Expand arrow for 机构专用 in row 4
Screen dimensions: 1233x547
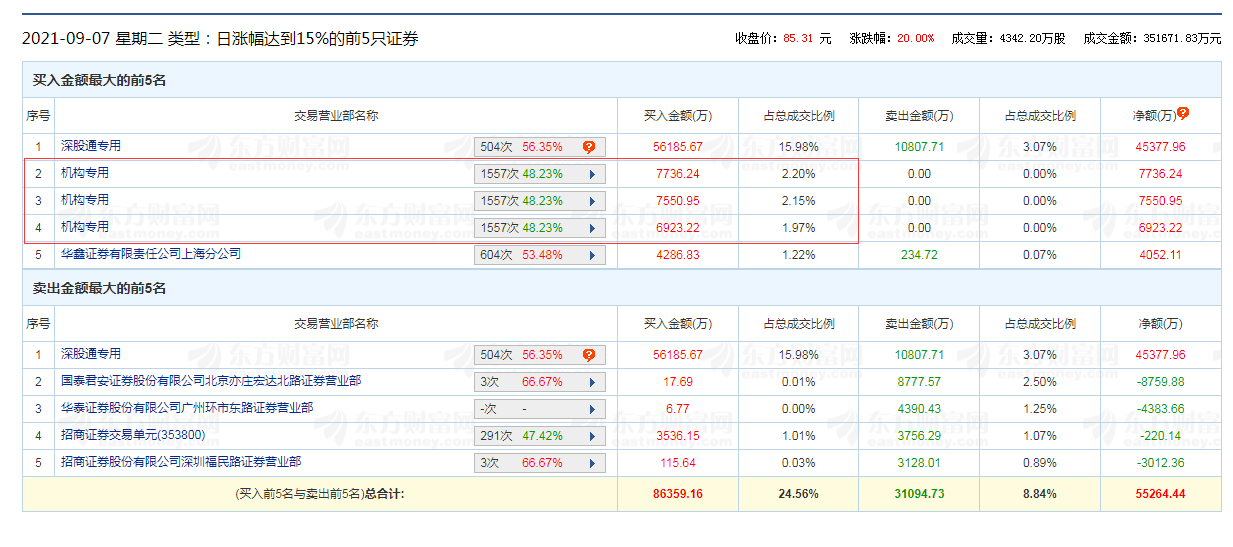point(592,228)
